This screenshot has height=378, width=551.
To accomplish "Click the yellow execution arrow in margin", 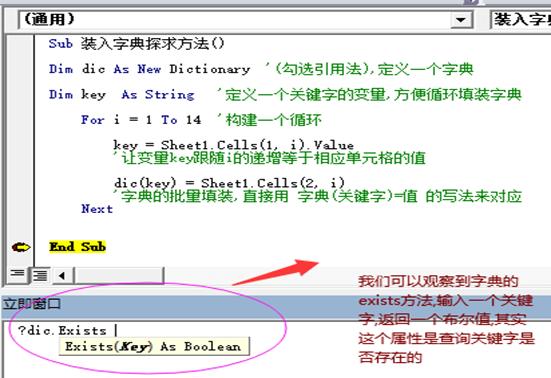I will point(21,247).
